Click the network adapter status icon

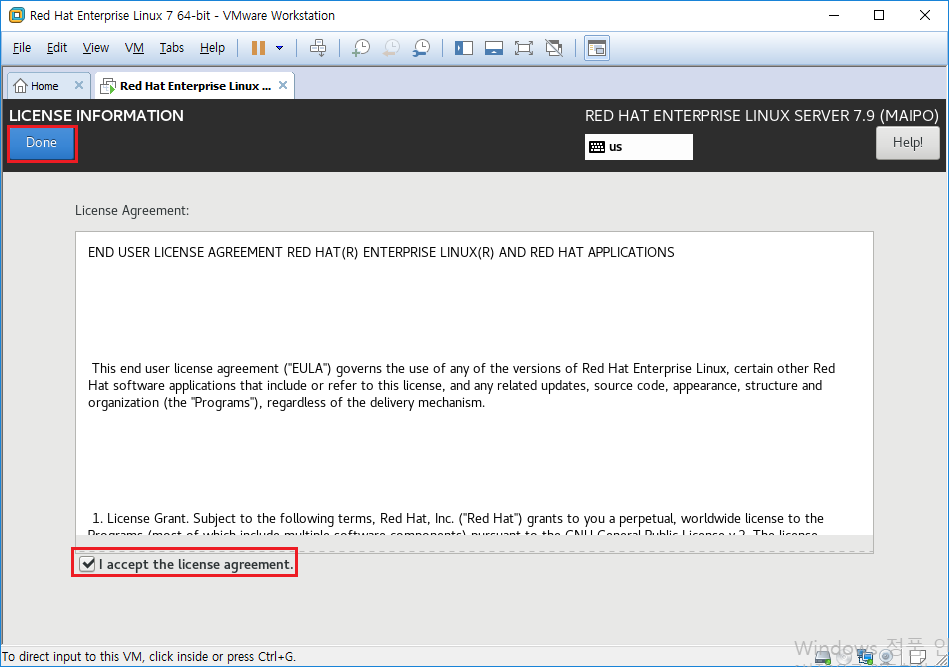pos(865,656)
